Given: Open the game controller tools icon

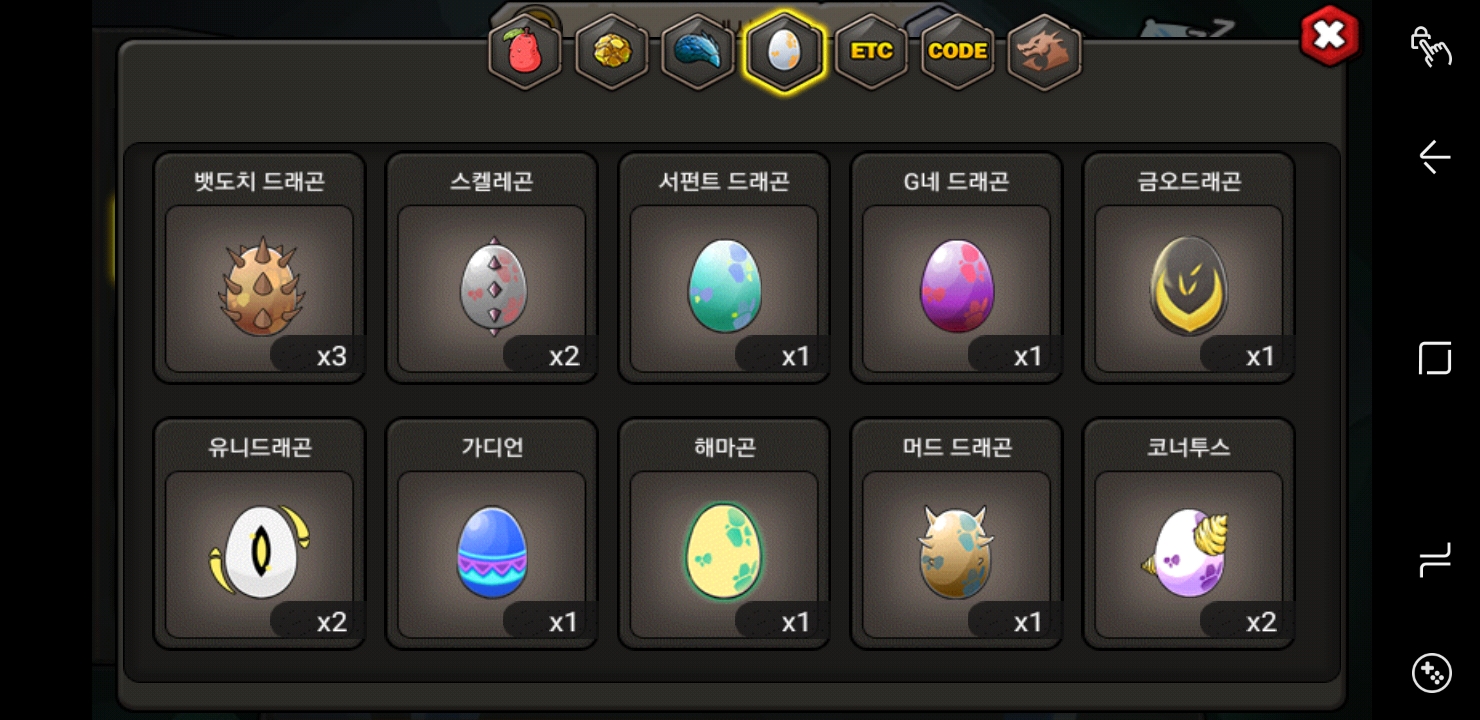Looking at the screenshot, I should 1432,672.
